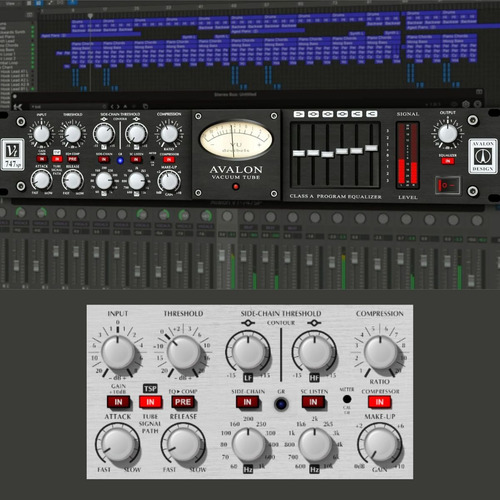The width and height of the screenshot is (500, 500).
Task: Click the Release knob on the black rack
Action: coord(73,180)
